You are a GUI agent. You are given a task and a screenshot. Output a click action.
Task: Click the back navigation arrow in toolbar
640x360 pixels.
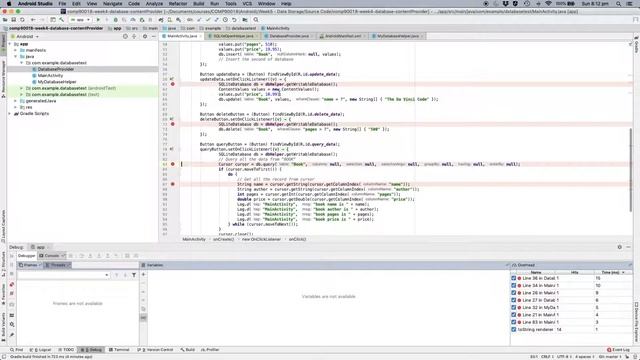pos(33,20)
